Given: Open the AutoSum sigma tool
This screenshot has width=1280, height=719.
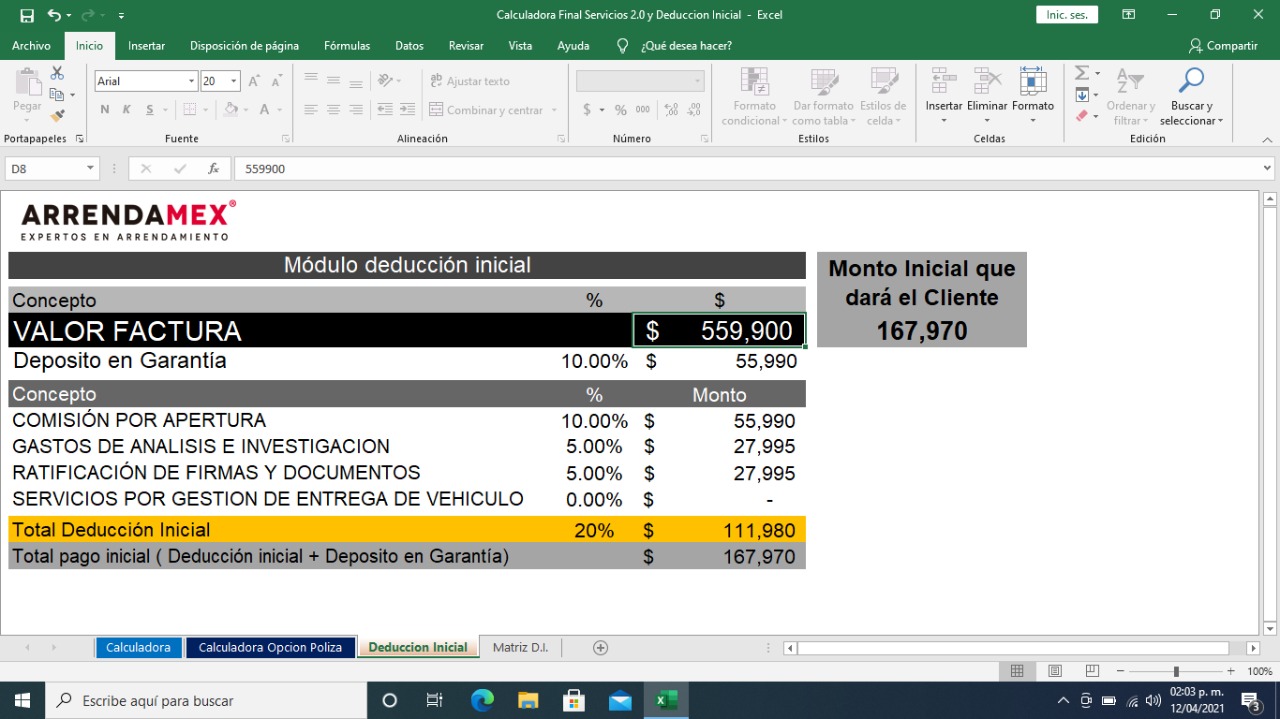Looking at the screenshot, I should tap(1082, 73).
